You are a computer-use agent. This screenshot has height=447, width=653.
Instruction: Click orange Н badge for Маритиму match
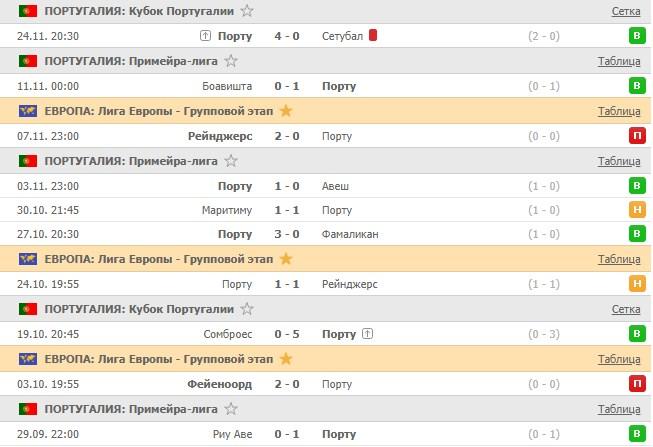click(636, 210)
